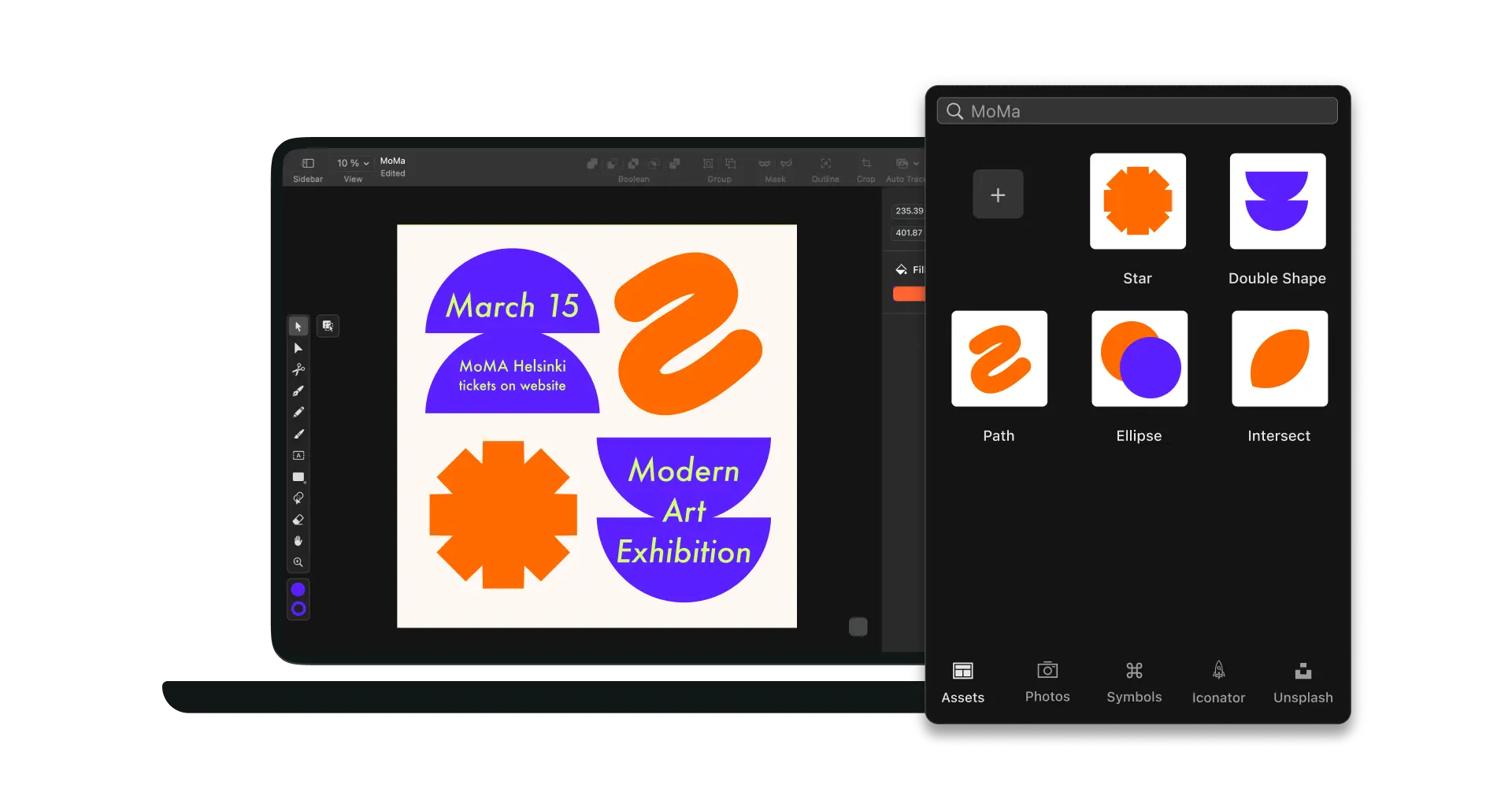Click the plus button to add asset

998,194
